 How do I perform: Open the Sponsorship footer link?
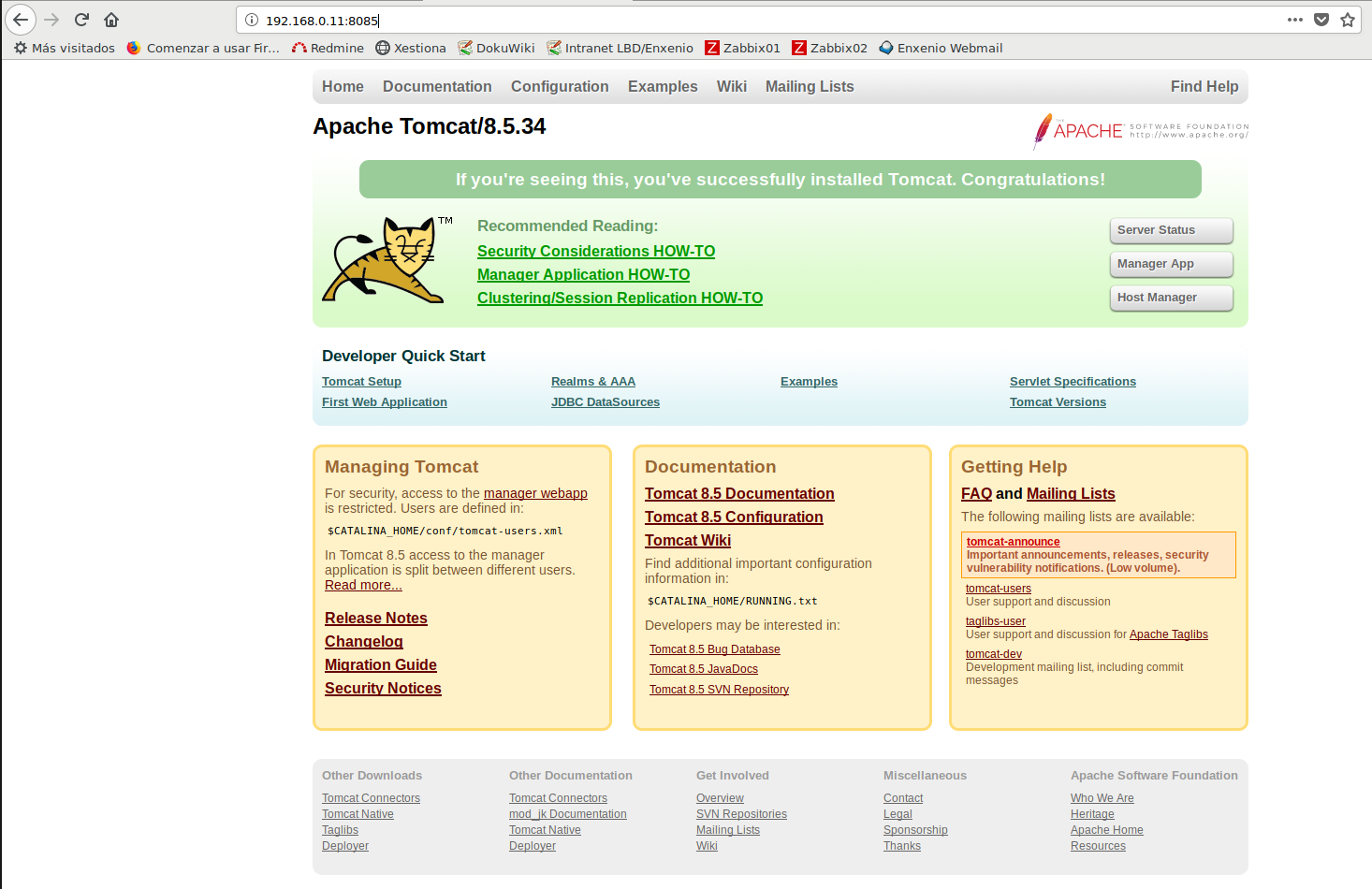[x=915, y=830]
